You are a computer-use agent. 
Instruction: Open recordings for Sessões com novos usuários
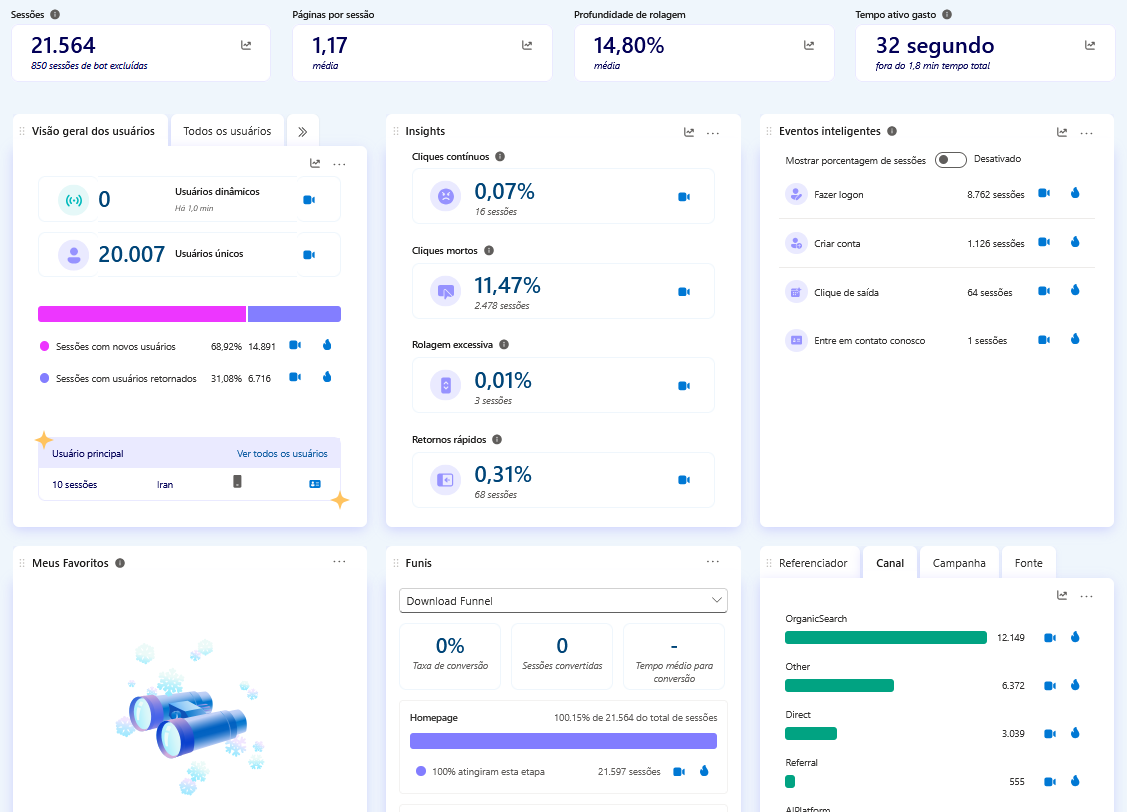coord(295,345)
